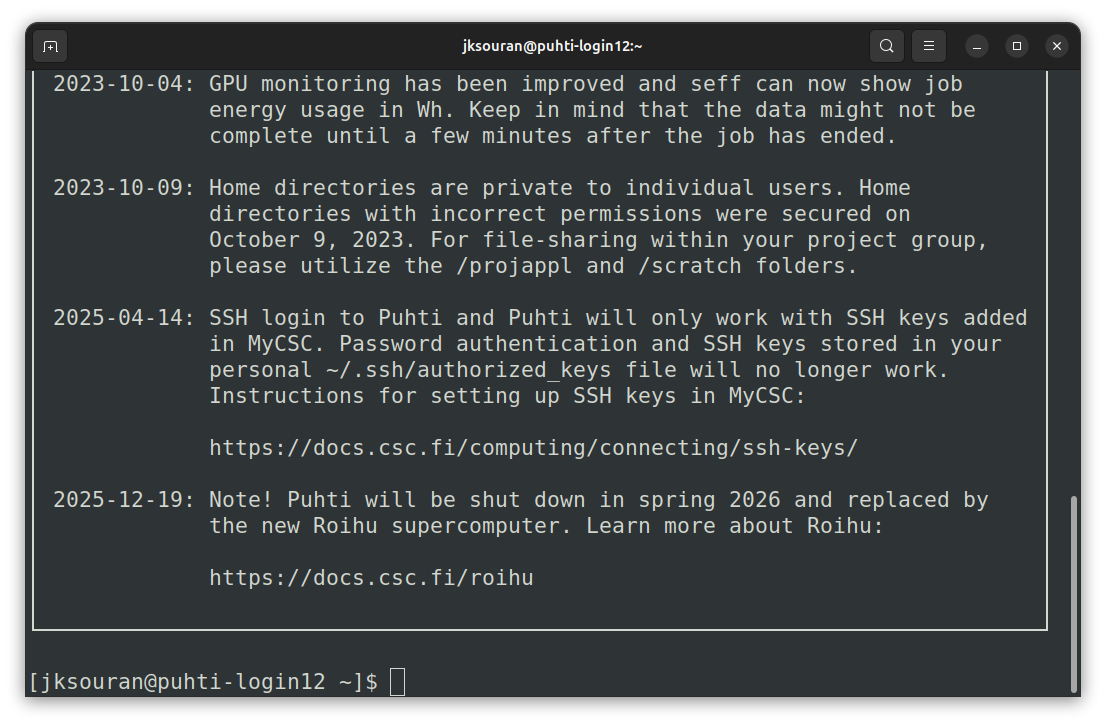Maximize the terminal window
Image resolution: width=1106 pixels, height=725 pixels.
[1017, 46]
